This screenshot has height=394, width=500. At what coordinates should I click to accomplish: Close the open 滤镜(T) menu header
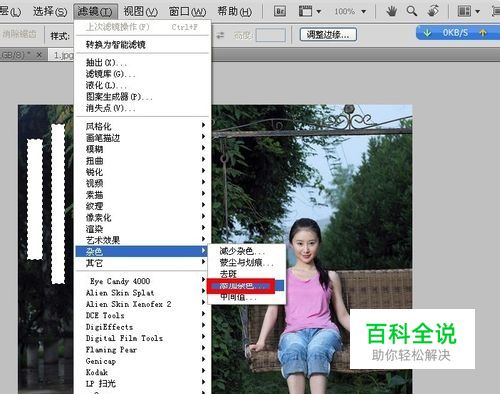pyautogui.click(x=95, y=12)
